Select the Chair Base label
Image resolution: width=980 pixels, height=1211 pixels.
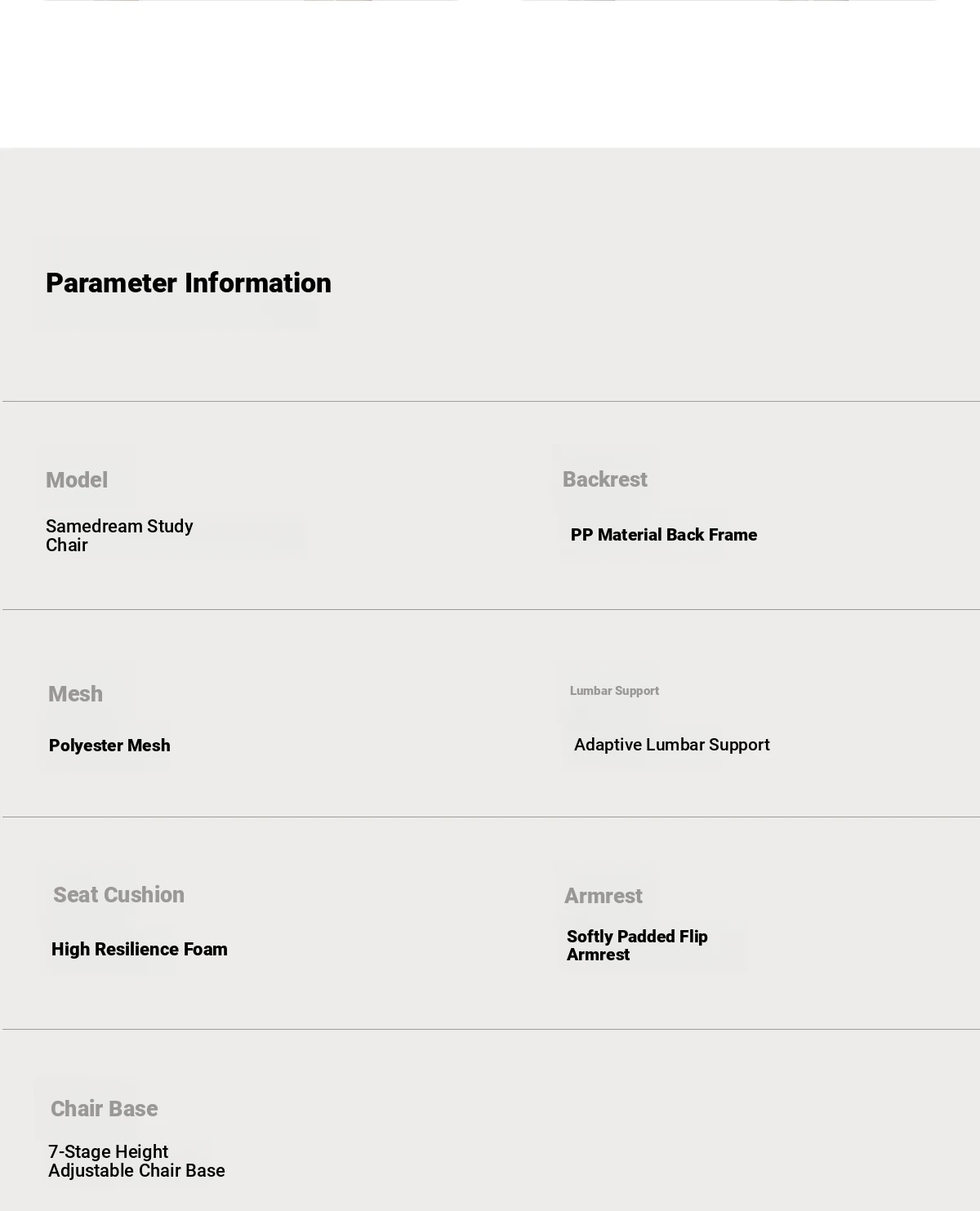pyautogui.click(x=105, y=1109)
